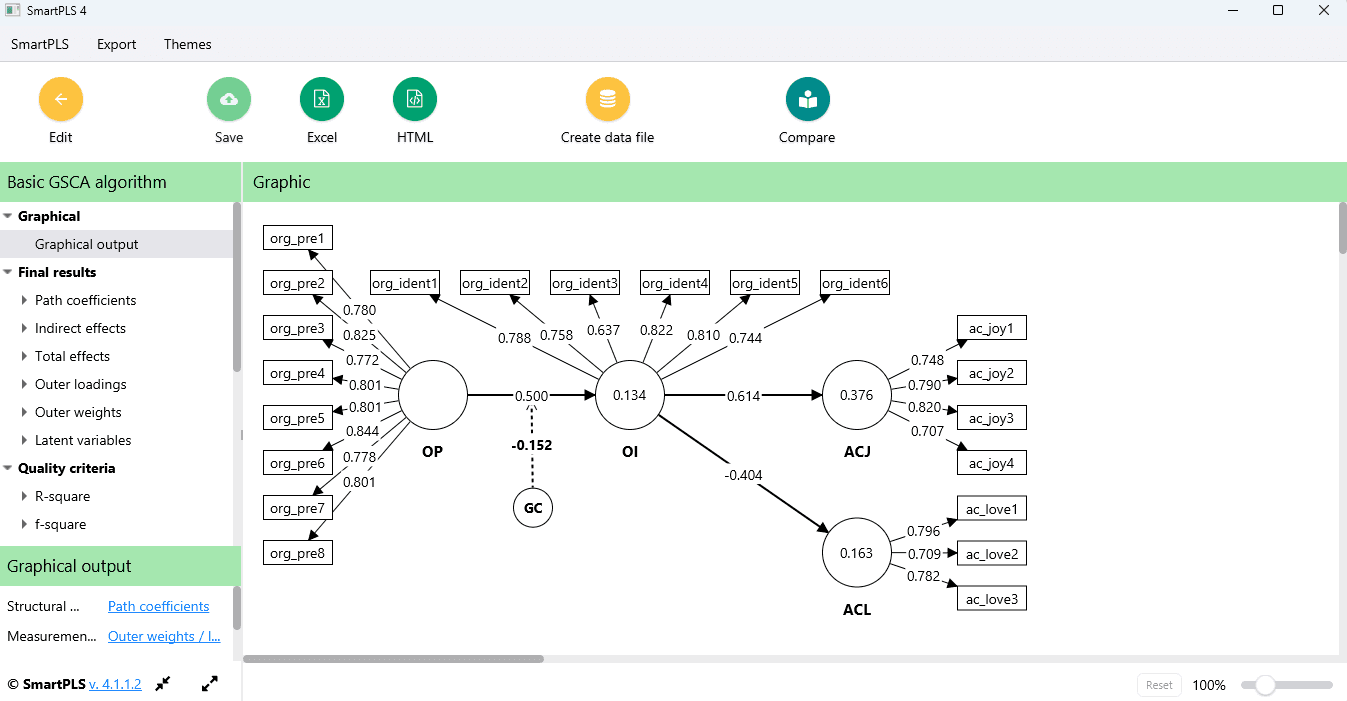Open the Compare icon
This screenshot has height=701, width=1347.
pos(808,99)
